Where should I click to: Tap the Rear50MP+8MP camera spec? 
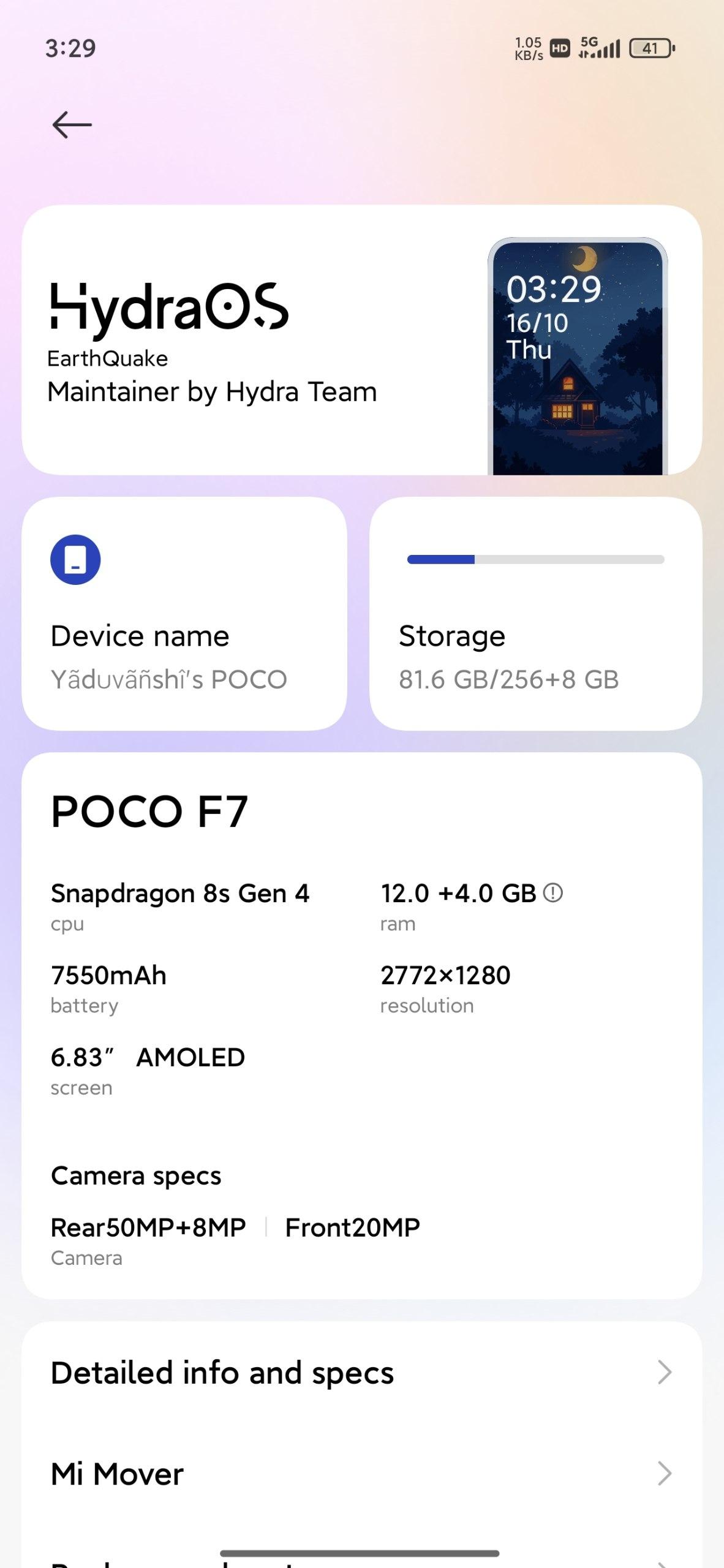(x=148, y=1227)
